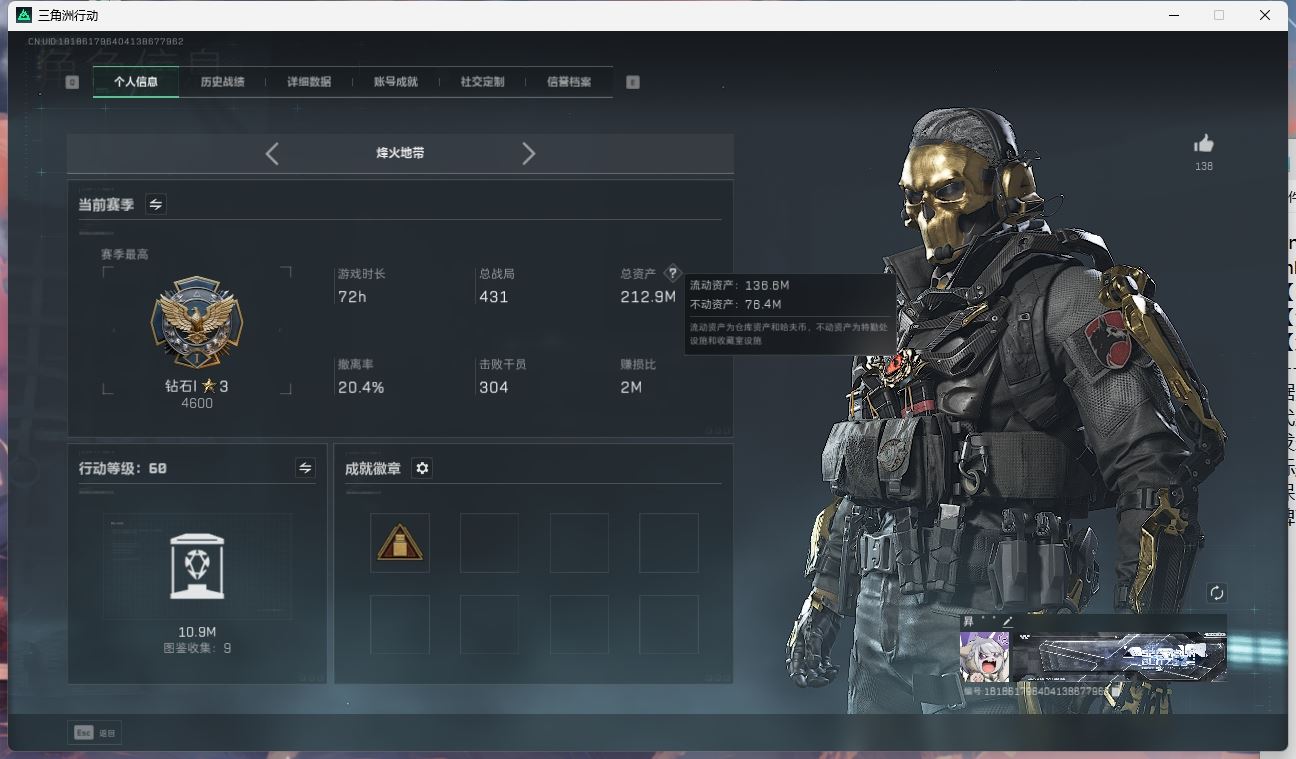Toggle the current season (当前赛季) swap button
This screenshot has height=759, width=1296.
(x=156, y=204)
